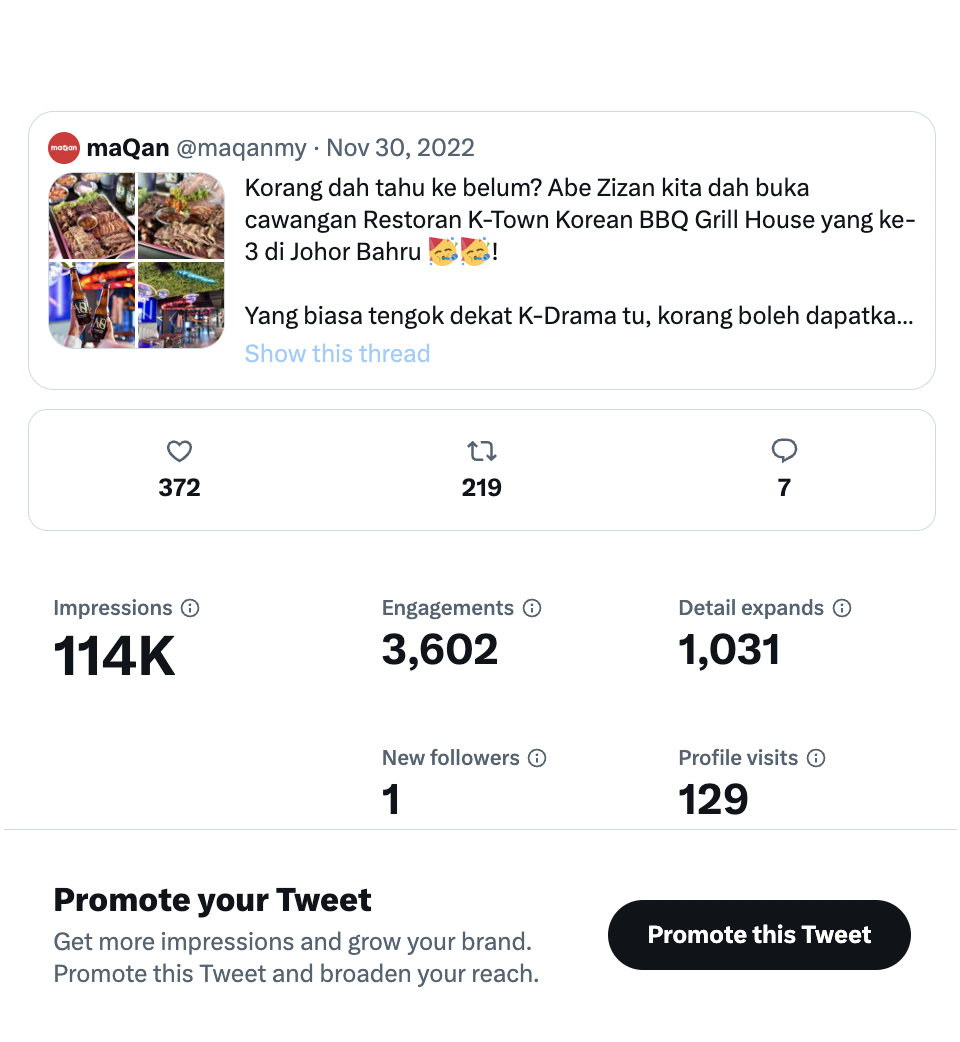Click the @maqanmy handle
The image size is (960, 1042).
241,148
